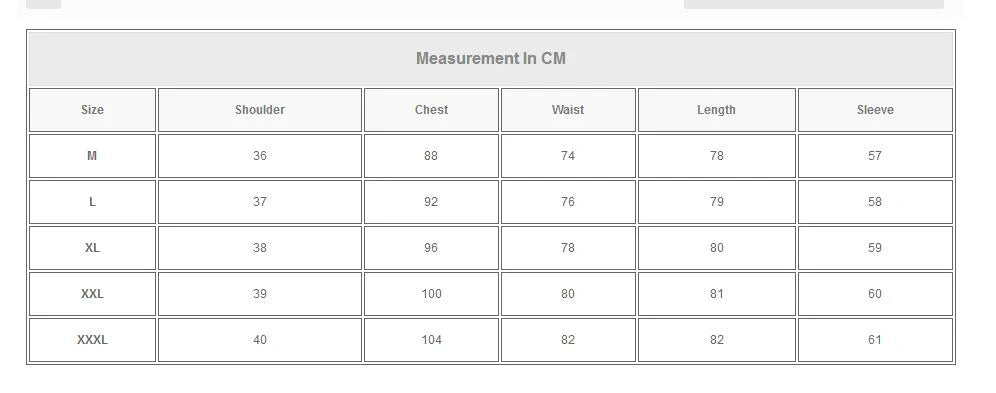Click chest value 104 in XXXL row
This screenshot has height=393, width=996.
point(431,340)
